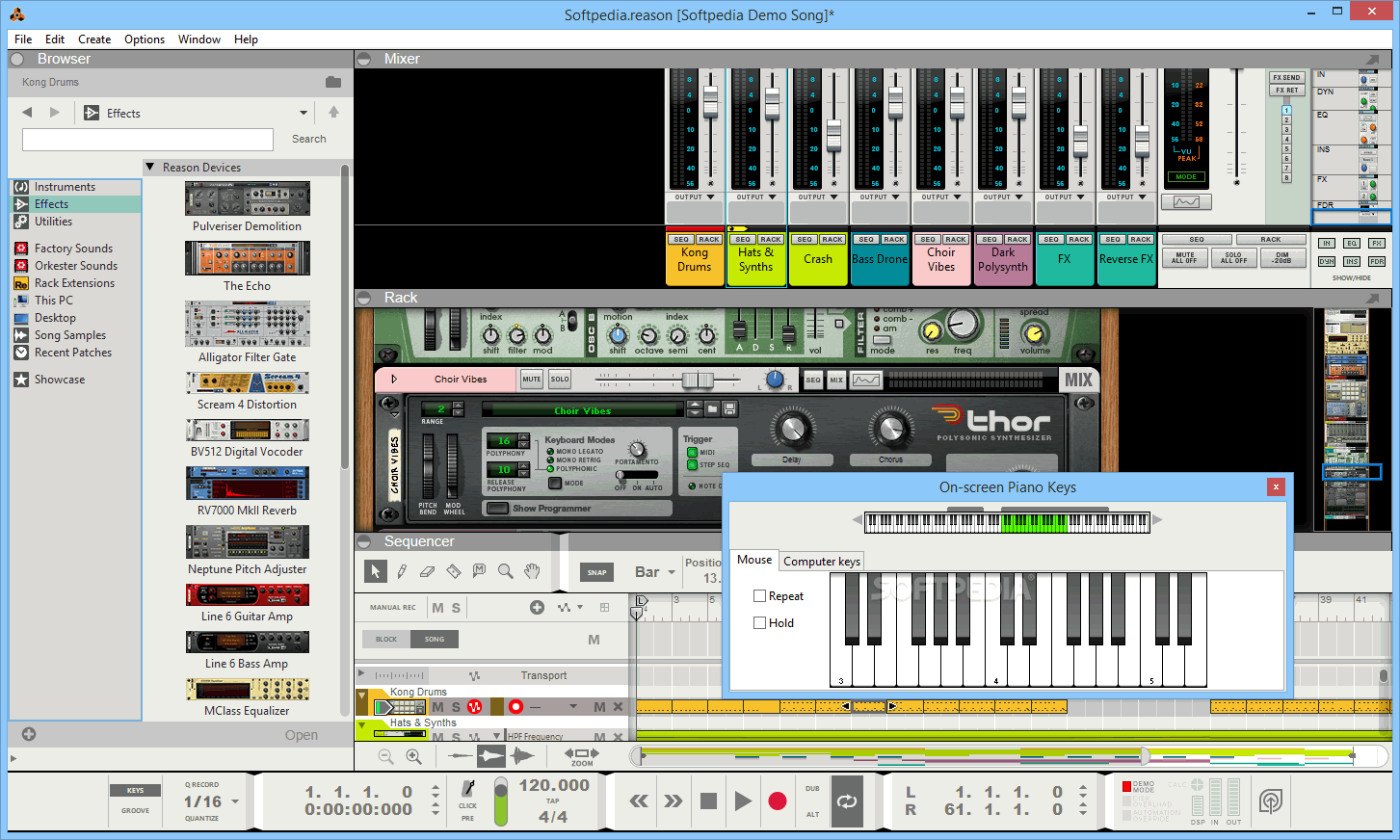
Task: Click the metronome Click icon
Action: (x=468, y=788)
